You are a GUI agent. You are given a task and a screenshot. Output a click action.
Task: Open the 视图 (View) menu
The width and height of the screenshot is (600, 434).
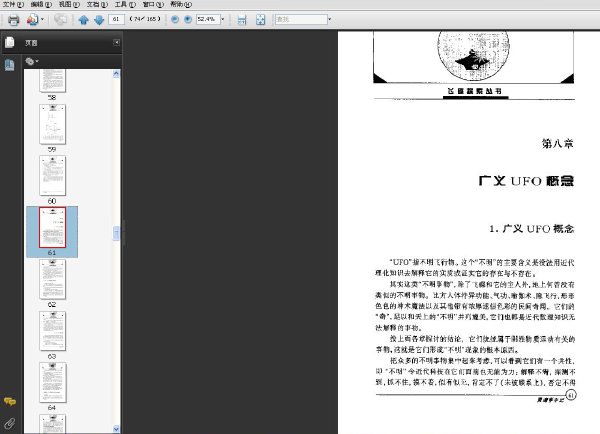pos(69,4)
